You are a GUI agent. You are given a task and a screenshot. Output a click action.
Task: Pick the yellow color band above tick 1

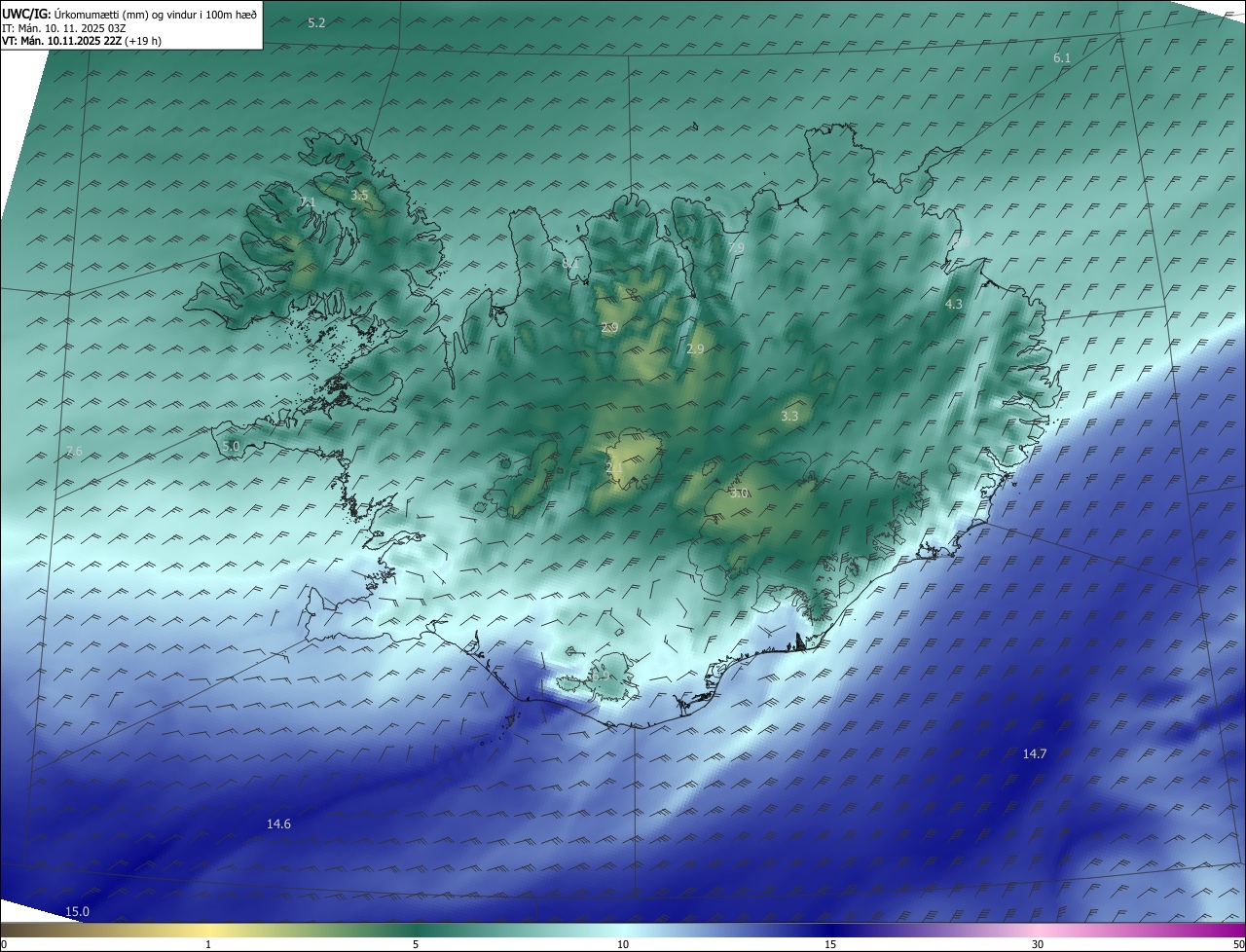click(x=208, y=931)
